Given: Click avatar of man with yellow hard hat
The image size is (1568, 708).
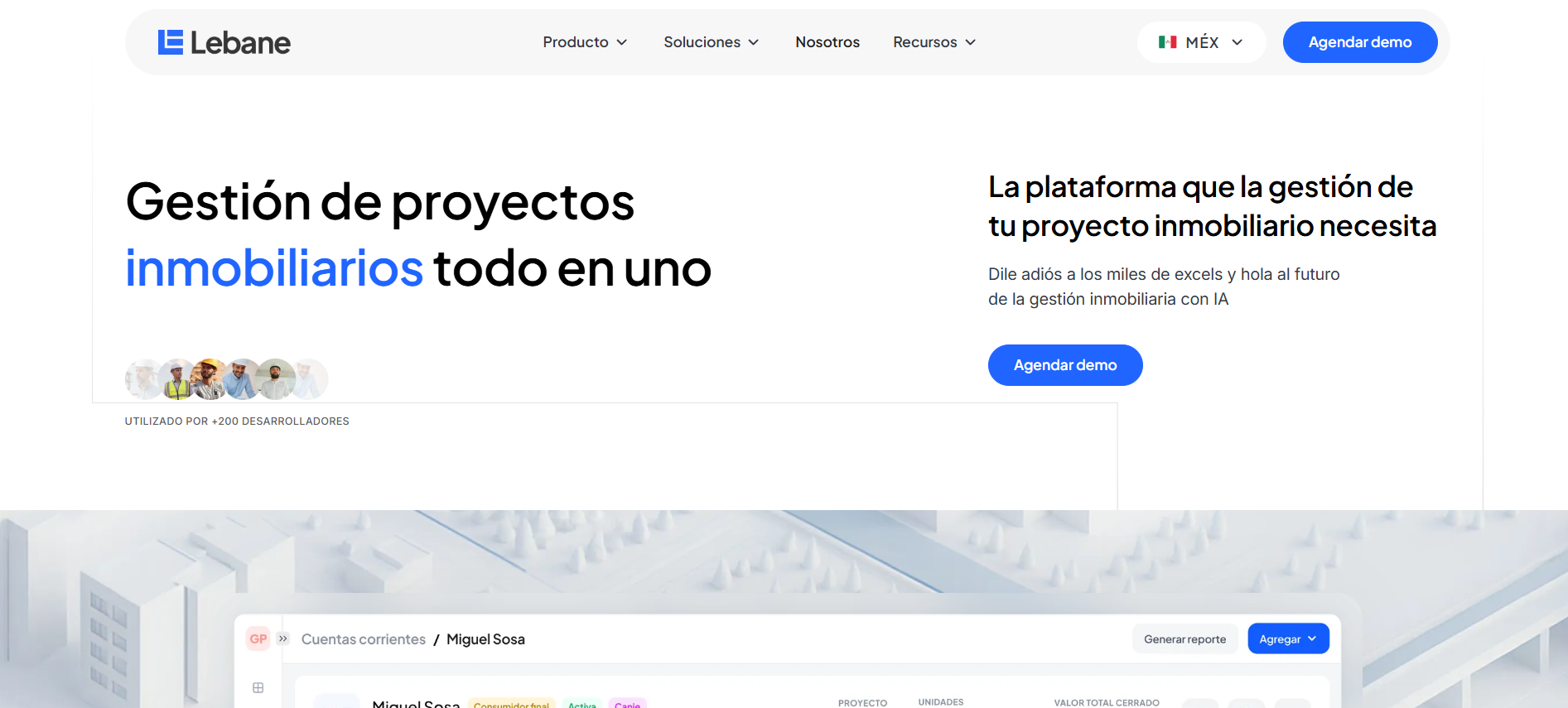Looking at the screenshot, I should 208,379.
